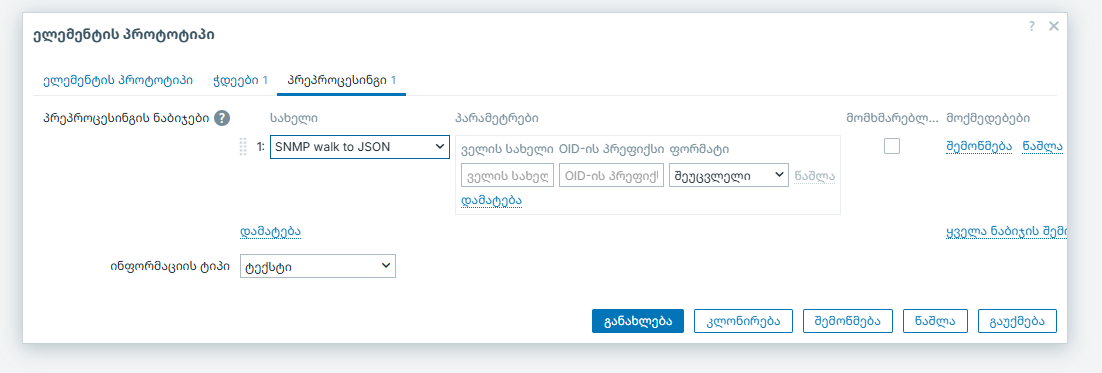Click the გაუქმება button
The image size is (1102, 373).
[1018, 320]
